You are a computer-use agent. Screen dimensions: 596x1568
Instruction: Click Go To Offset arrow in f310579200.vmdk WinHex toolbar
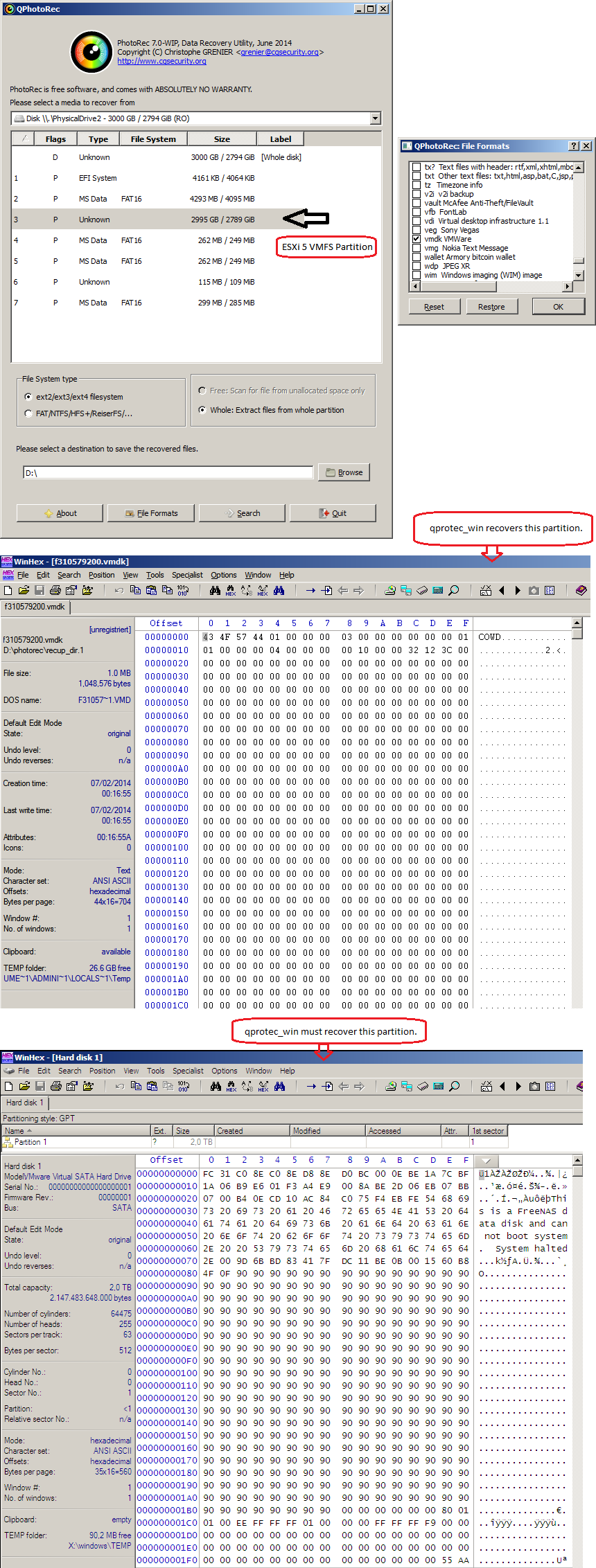[x=310, y=590]
